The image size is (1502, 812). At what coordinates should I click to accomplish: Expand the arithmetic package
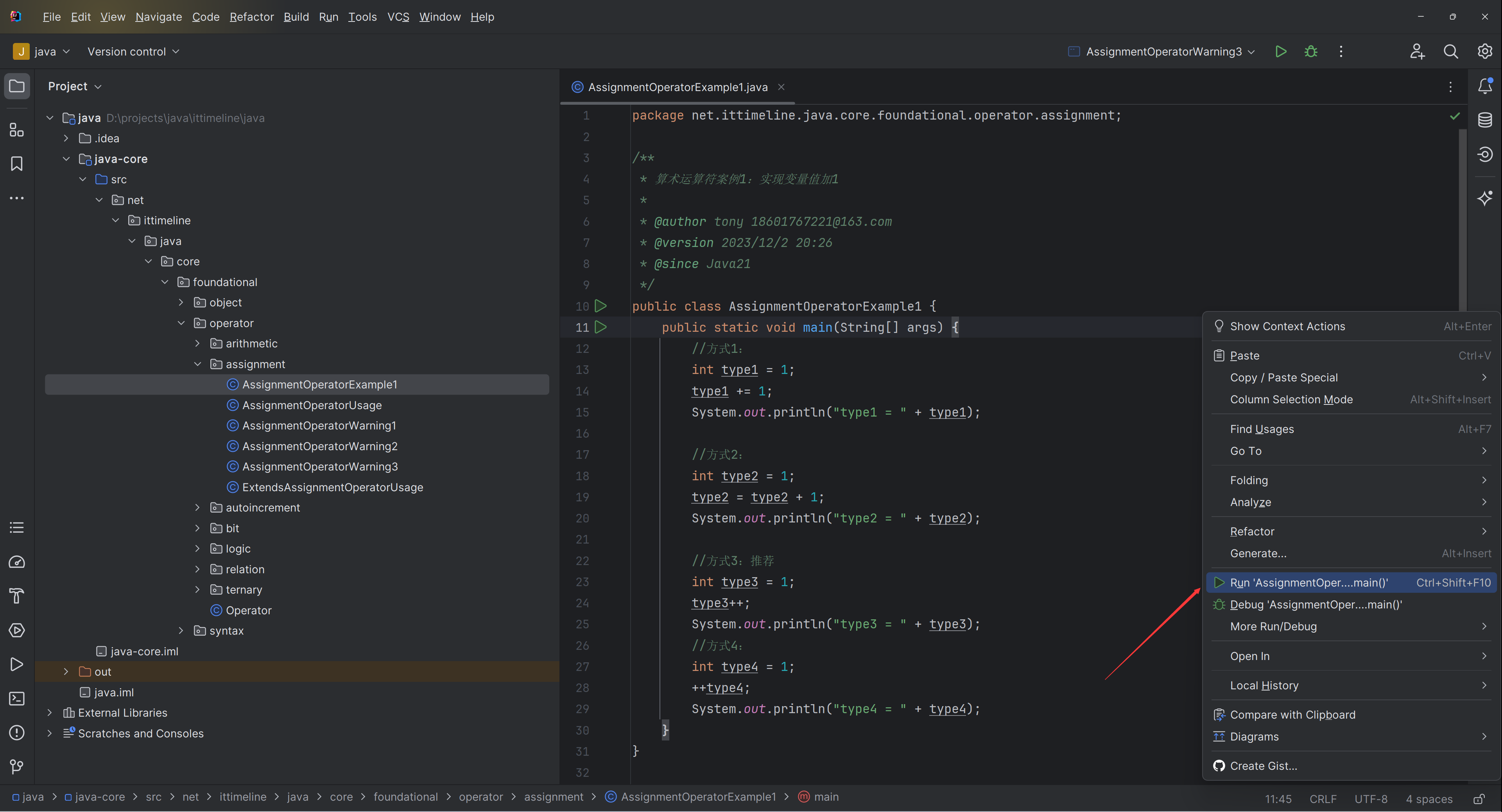pos(197,343)
